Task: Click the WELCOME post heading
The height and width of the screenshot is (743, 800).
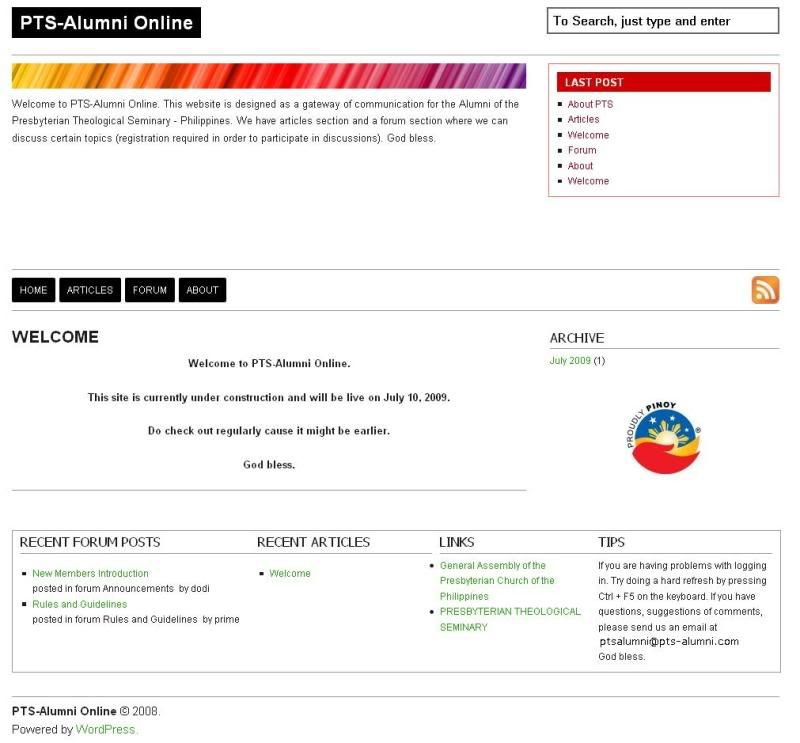Action: [55, 337]
